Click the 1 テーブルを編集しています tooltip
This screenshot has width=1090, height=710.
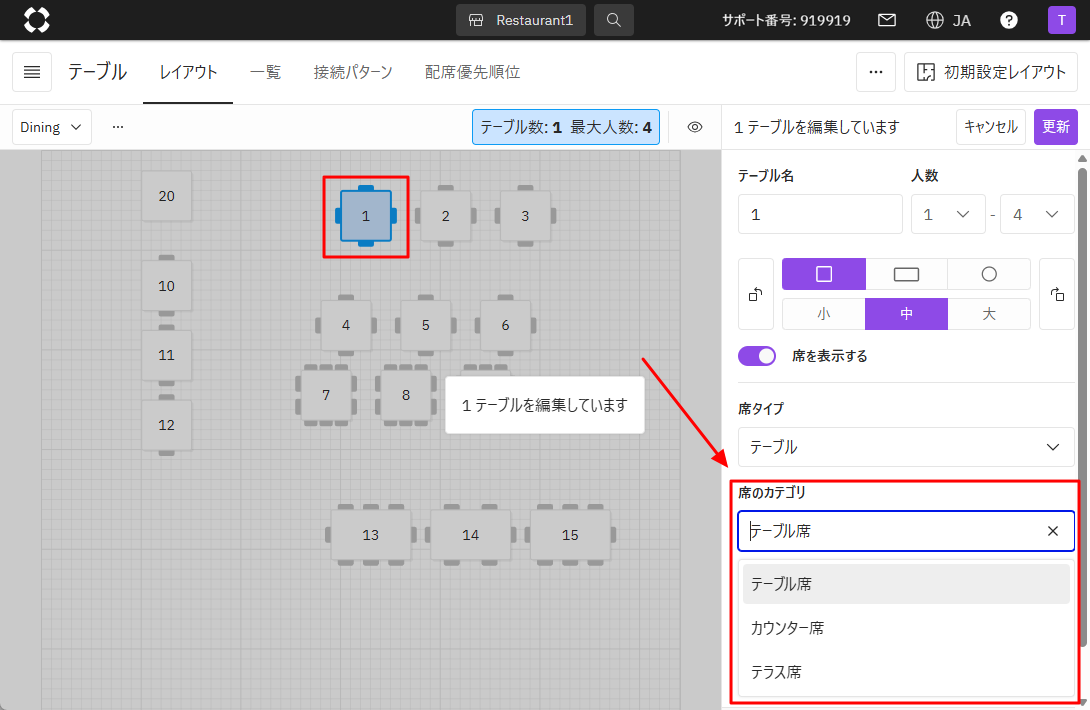click(x=544, y=405)
